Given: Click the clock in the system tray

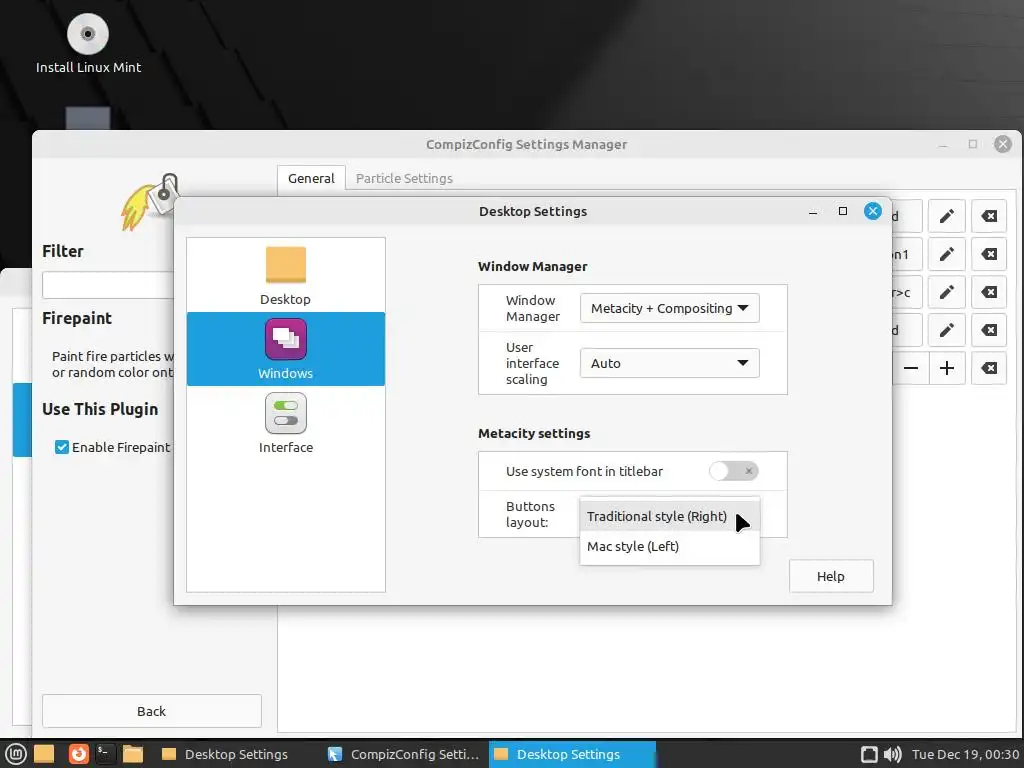Looking at the screenshot, I should (966, 754).
